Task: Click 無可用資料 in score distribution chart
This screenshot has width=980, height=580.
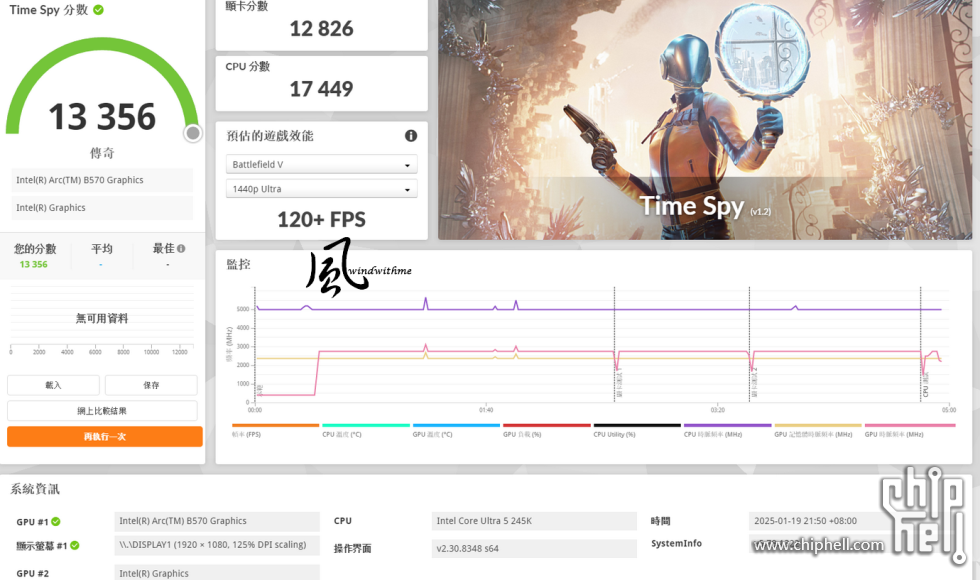Action: [x=102, y=318]
